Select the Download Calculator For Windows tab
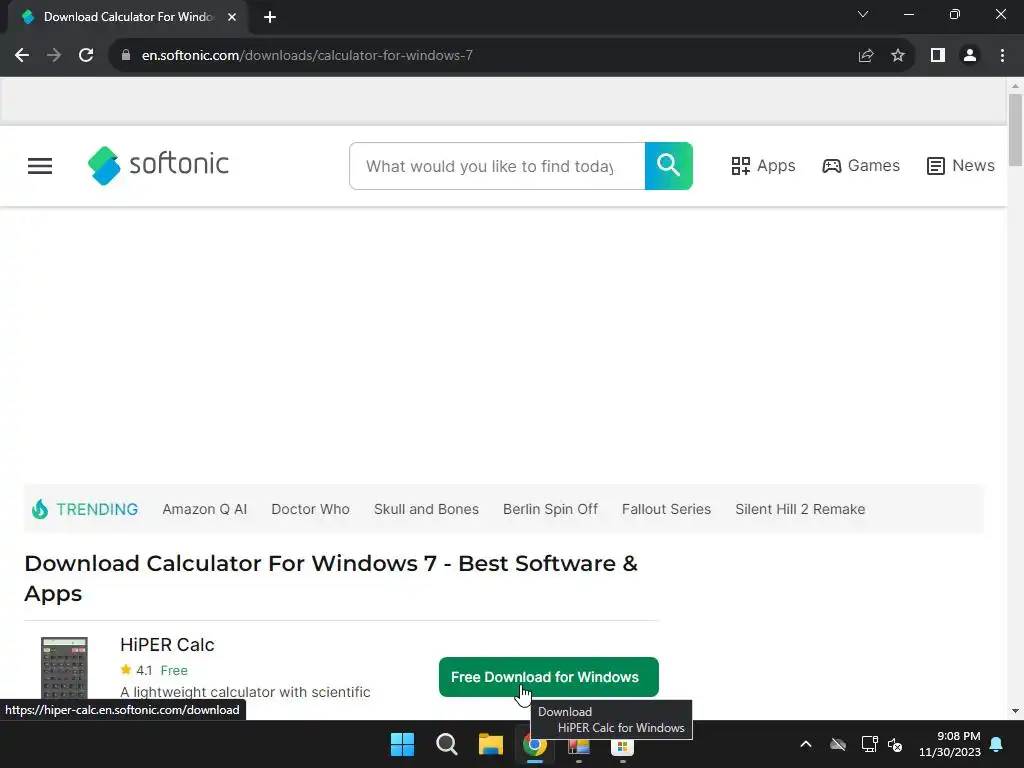The image size is (1024, 768). [129, 17]
